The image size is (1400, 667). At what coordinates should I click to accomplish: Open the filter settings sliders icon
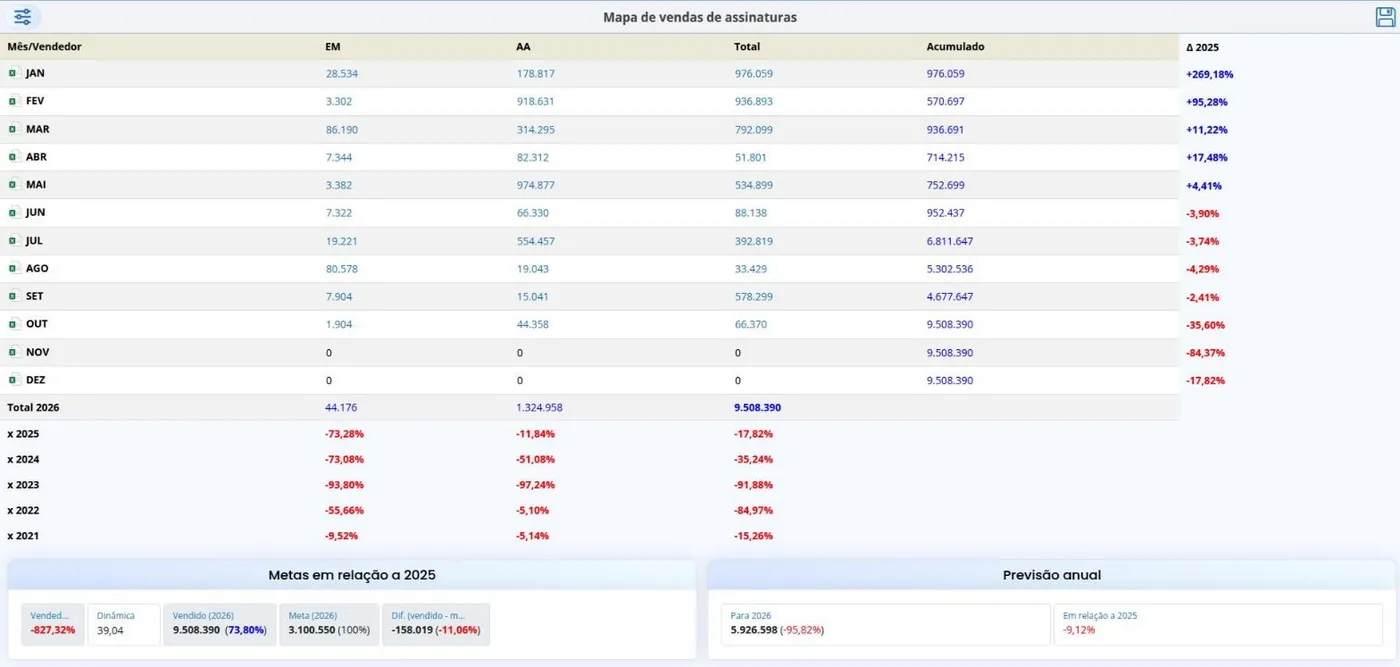click(x=22, y=17)
